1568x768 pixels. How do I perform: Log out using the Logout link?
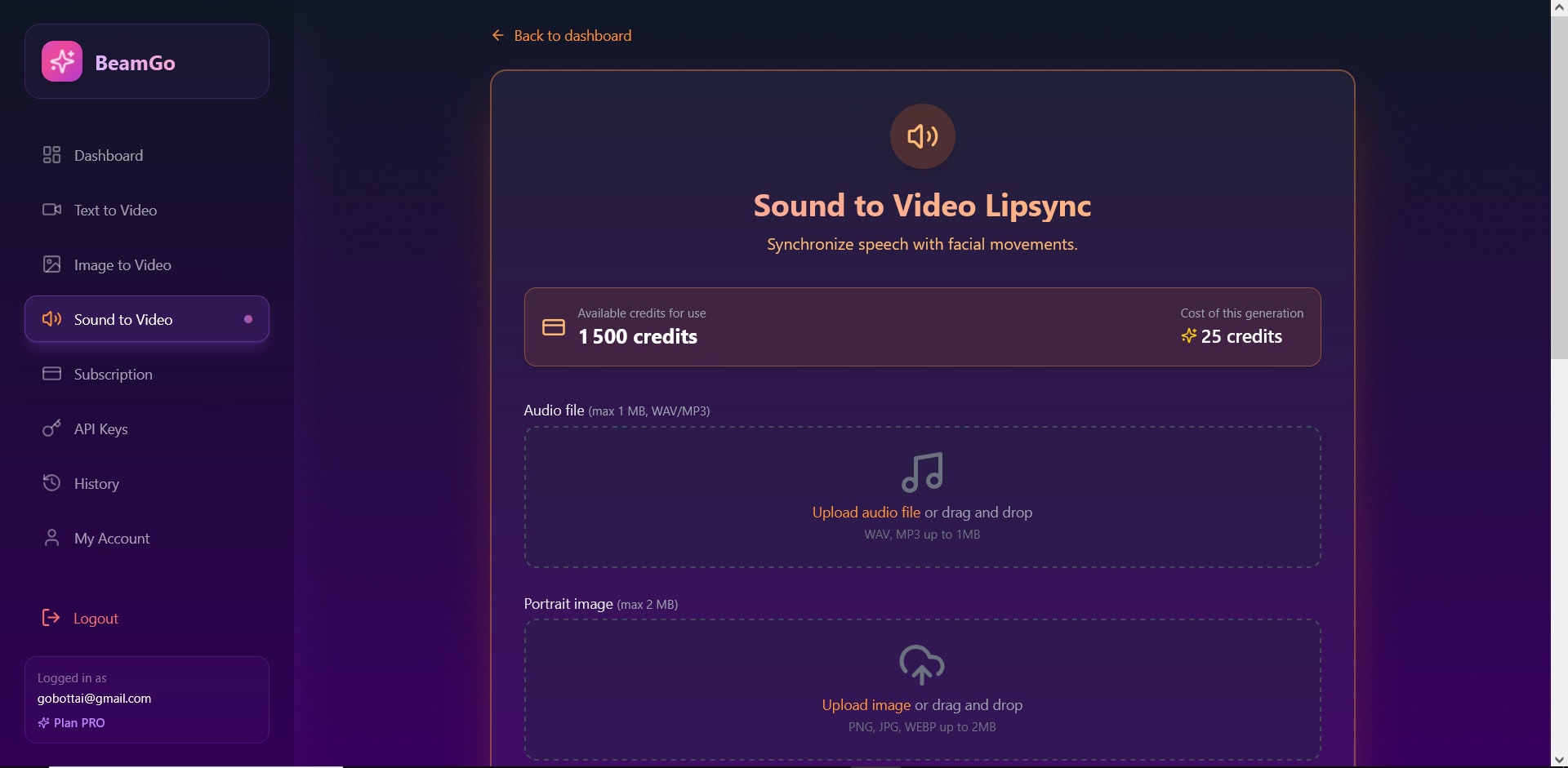click(x=96, y=619)
